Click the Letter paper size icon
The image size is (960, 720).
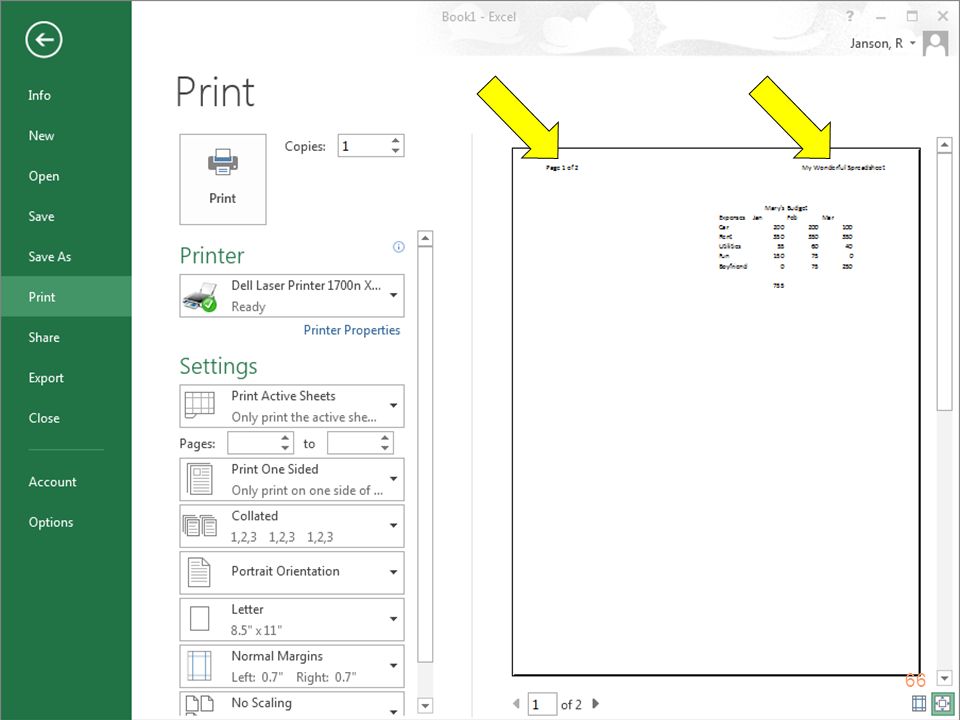[x=200, y=618]
